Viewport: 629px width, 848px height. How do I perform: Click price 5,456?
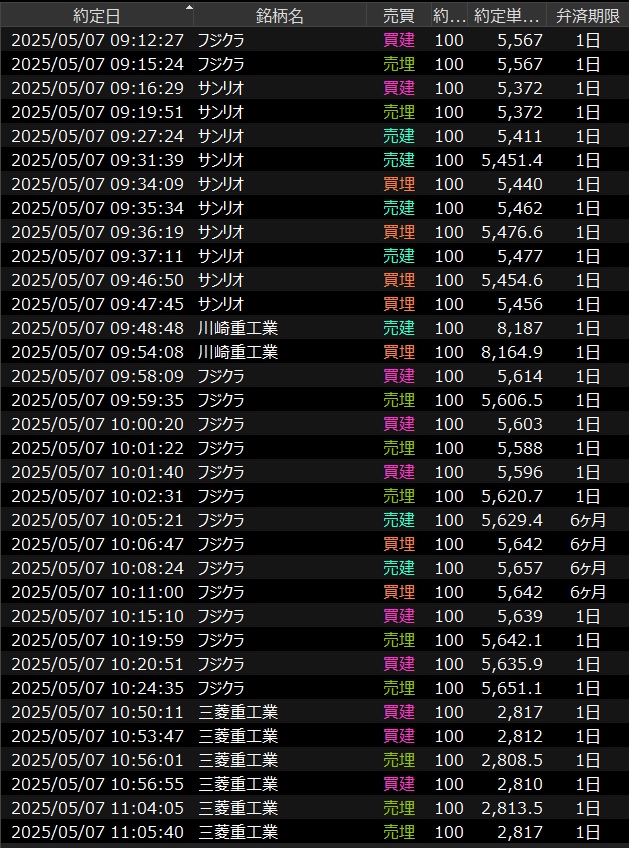520,304
